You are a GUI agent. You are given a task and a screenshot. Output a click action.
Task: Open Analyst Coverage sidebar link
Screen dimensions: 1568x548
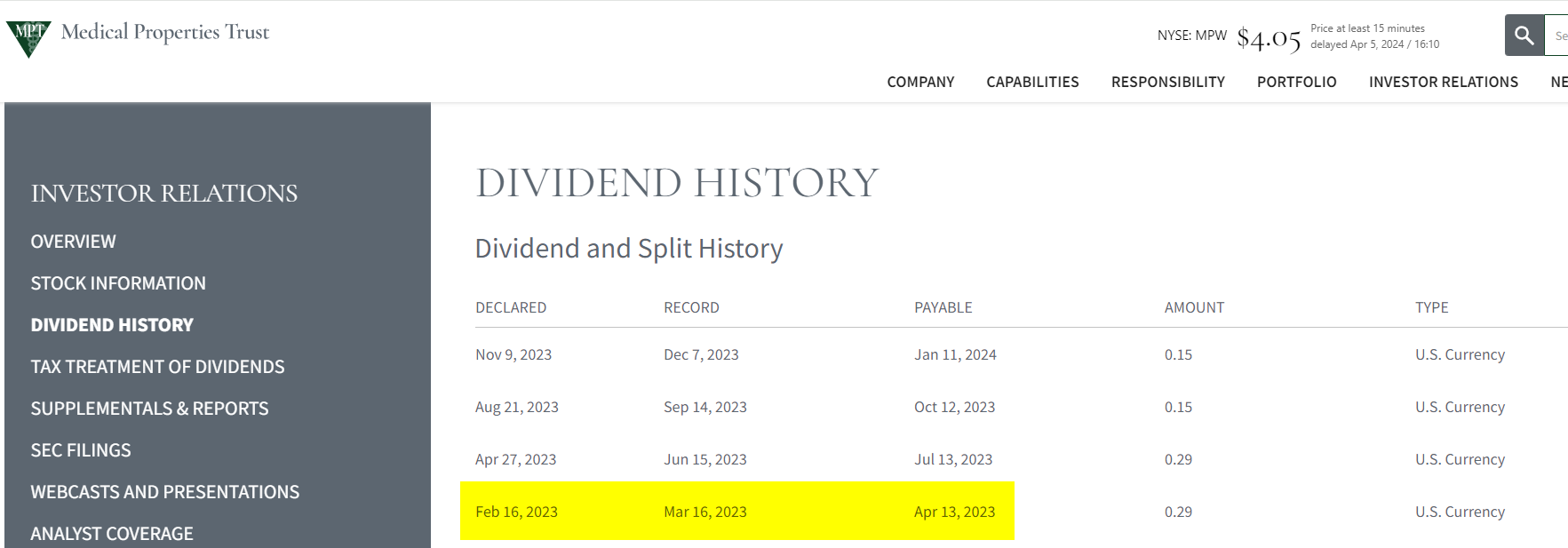pos(112,534)
